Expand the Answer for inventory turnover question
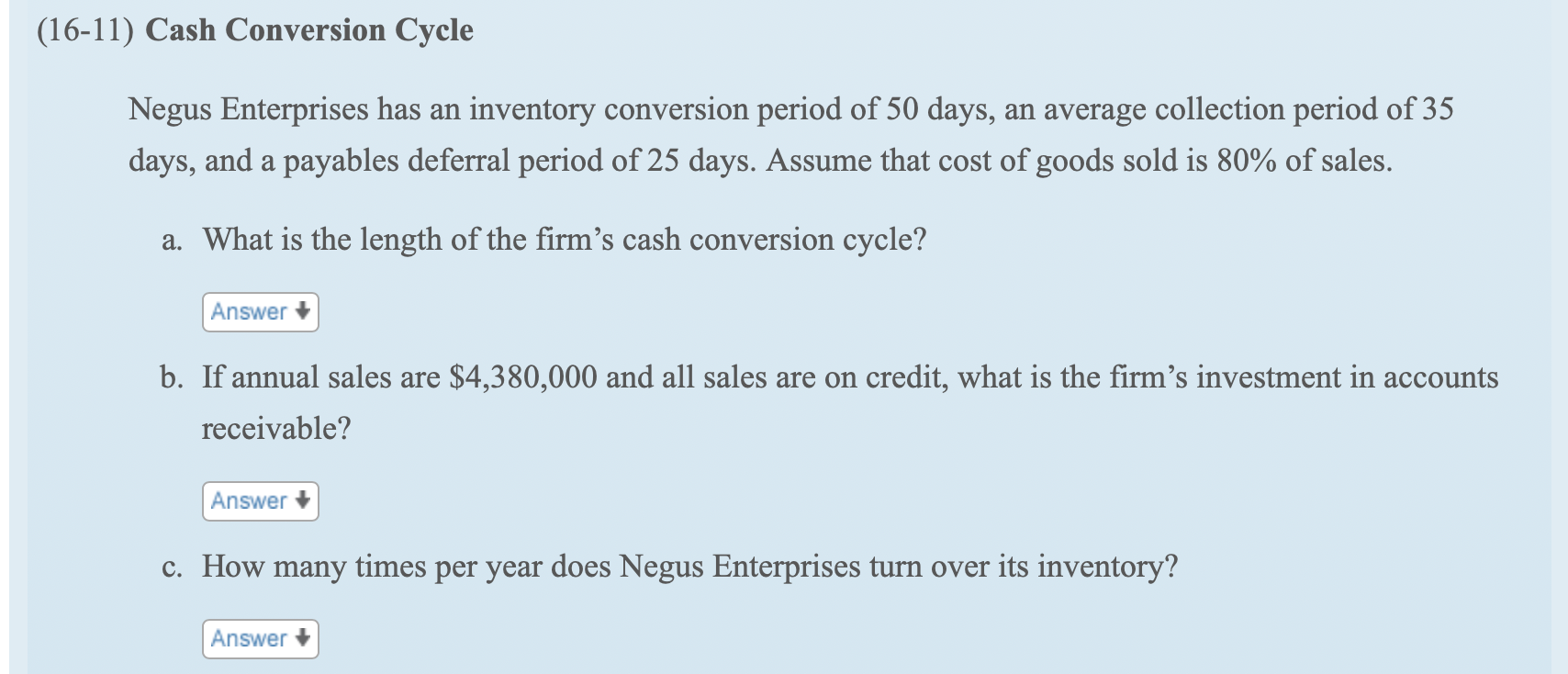1568x674 pixels. click(260, 638)
